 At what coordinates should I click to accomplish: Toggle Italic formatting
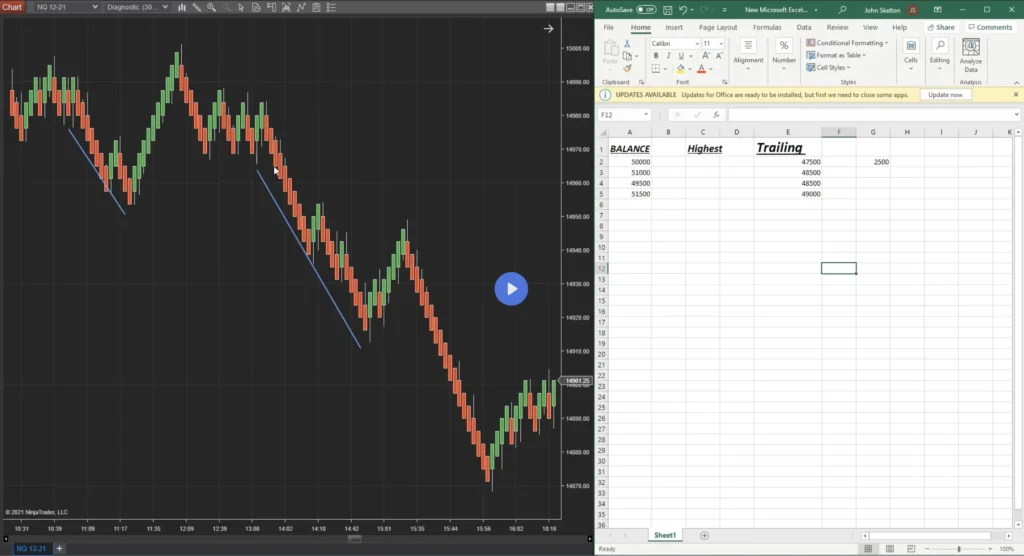click(x=668, y=56)
